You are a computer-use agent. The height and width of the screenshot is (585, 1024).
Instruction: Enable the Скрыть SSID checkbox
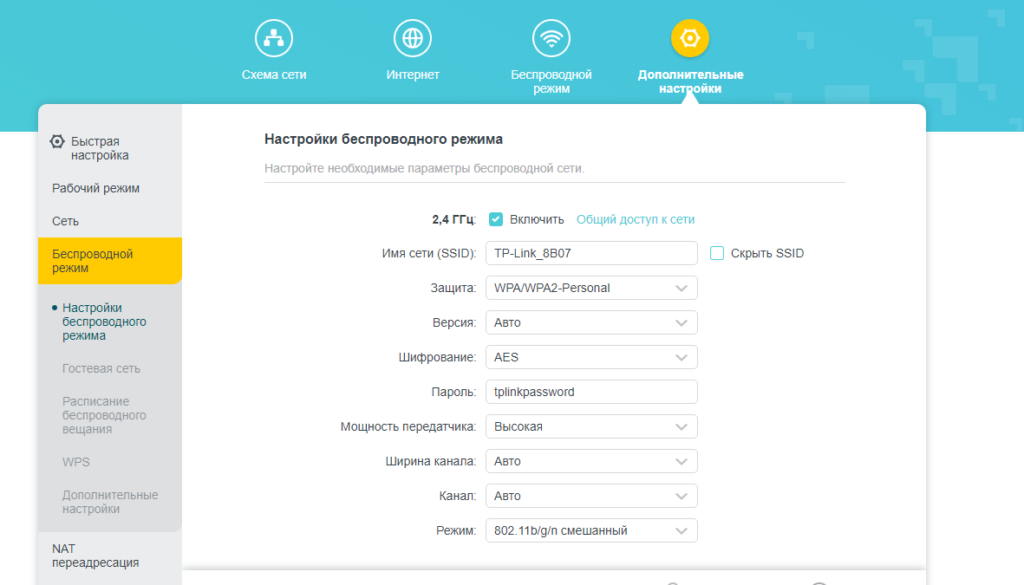pos(717,253)
